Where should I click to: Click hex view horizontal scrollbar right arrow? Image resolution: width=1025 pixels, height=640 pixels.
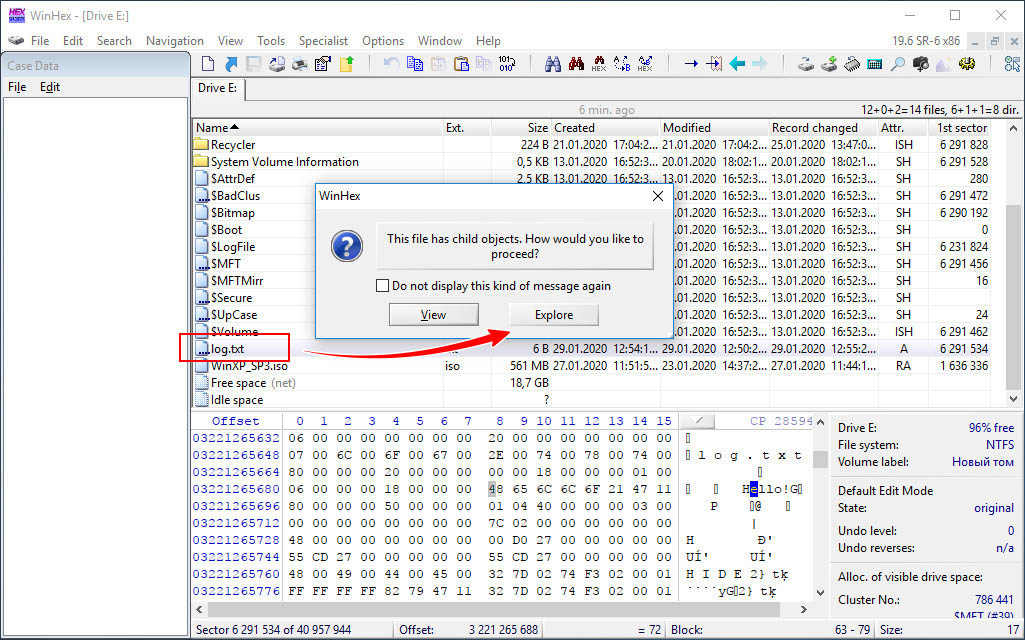[x=804, y=609]
